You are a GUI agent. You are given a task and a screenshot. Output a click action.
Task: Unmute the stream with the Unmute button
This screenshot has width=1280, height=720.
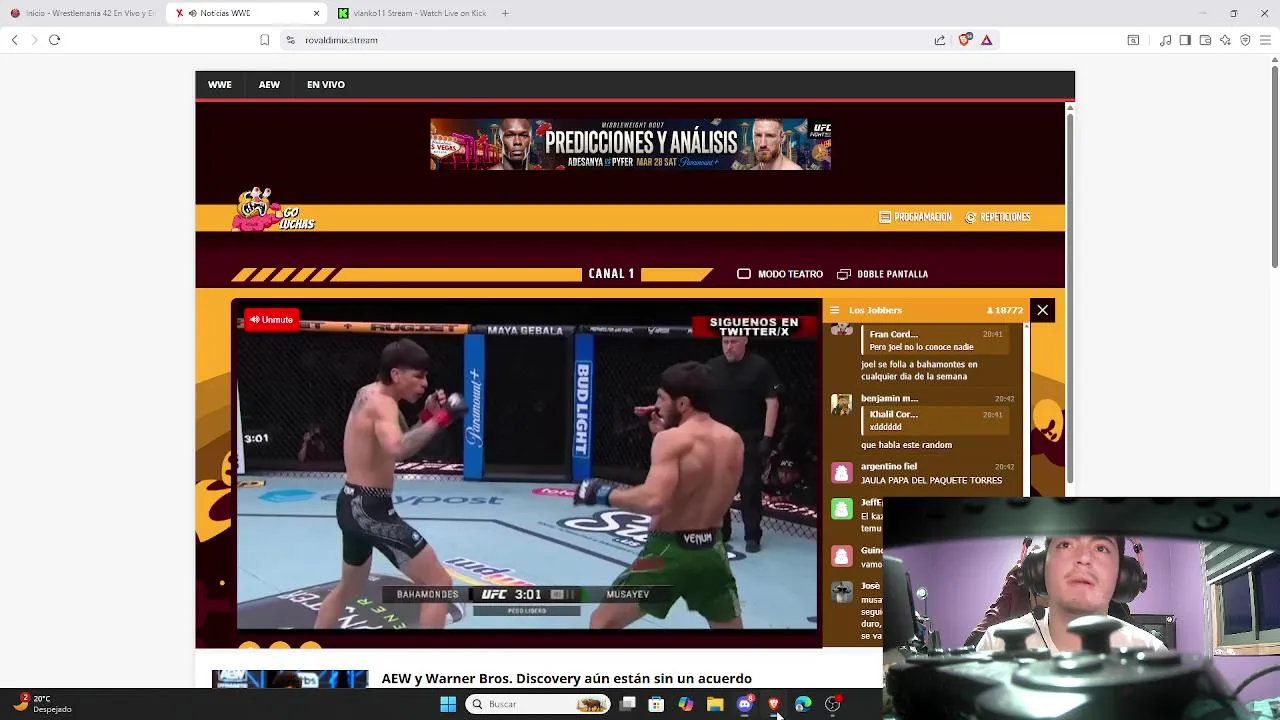[271, 320]
